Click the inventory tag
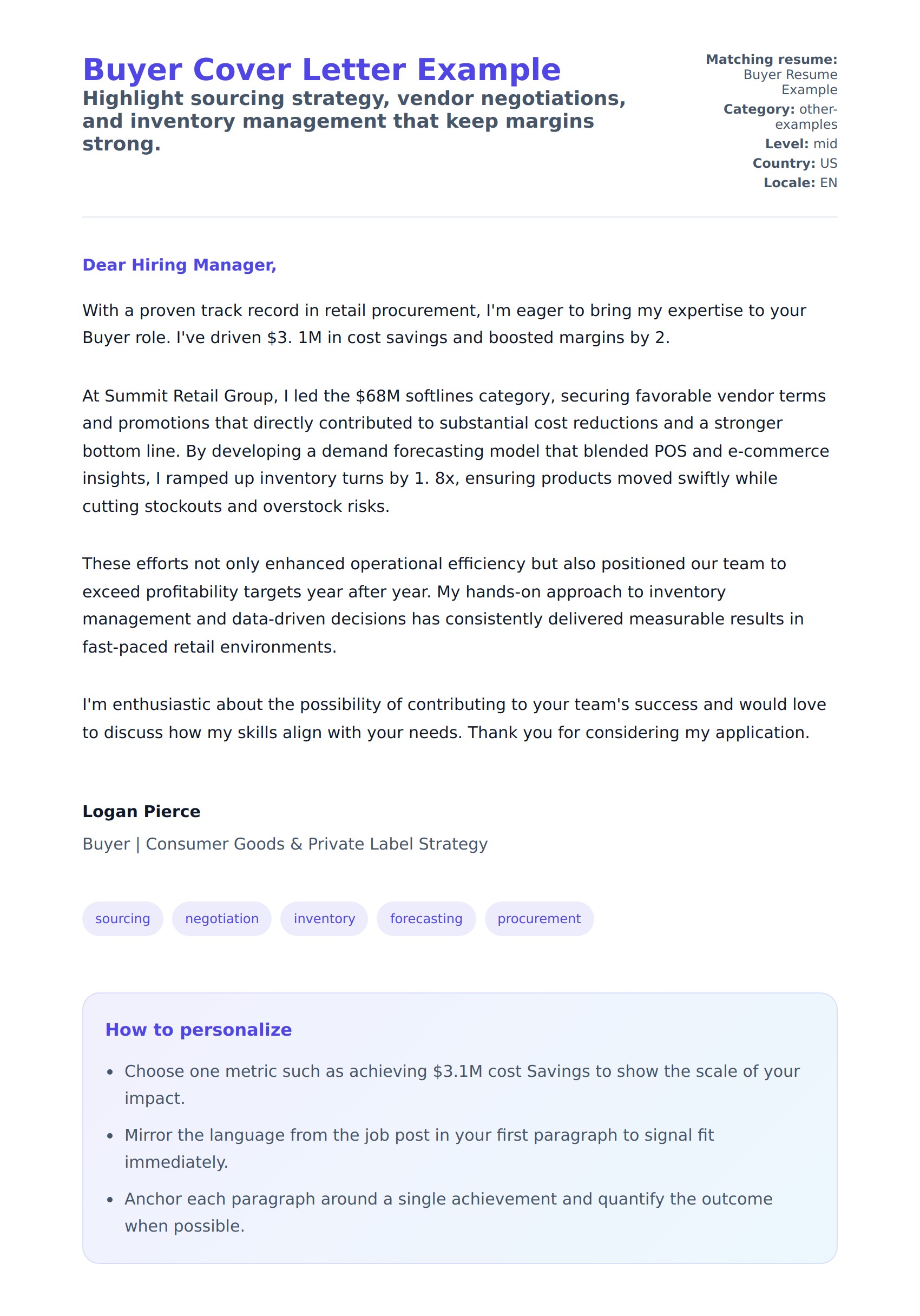The image size is (920, 1316). (x=324, y=918)
